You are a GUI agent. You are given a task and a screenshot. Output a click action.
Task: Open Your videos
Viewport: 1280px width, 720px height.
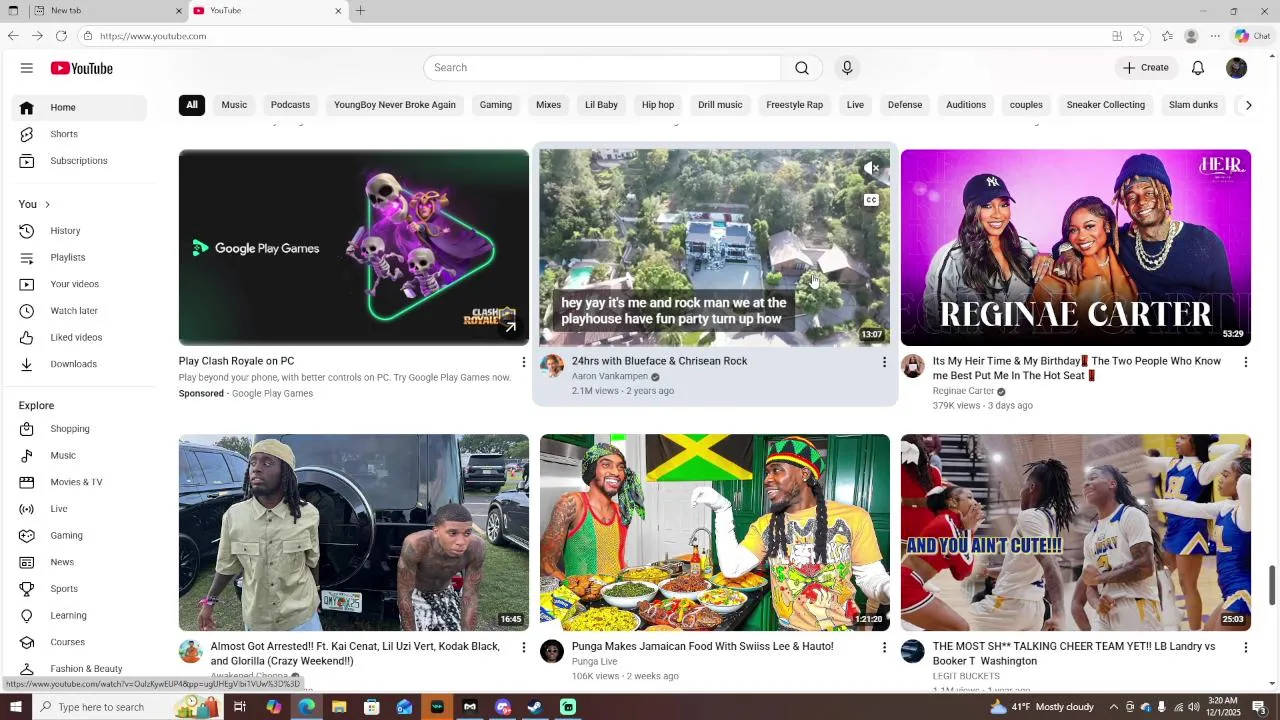tap(75, 284)
